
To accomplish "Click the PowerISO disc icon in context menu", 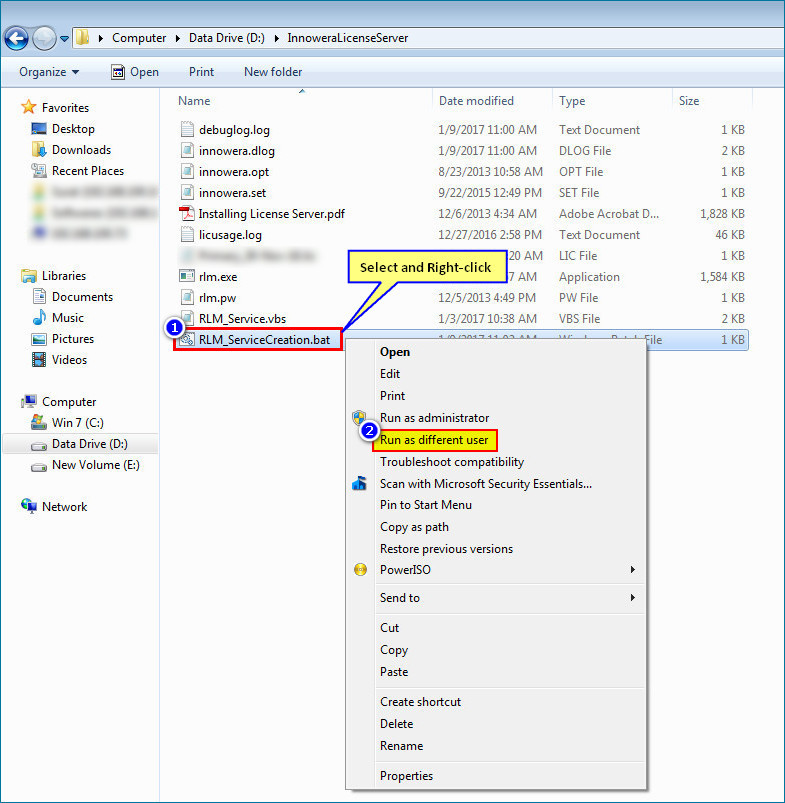I will 360,570.
